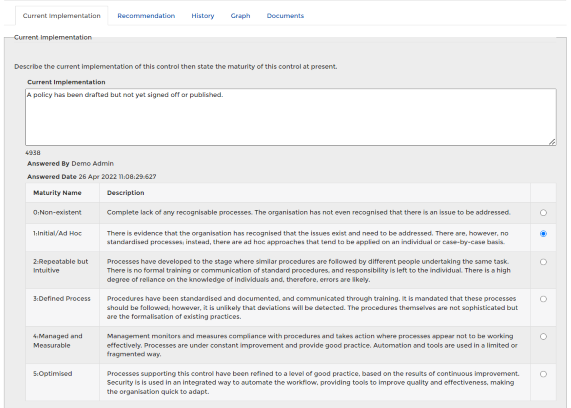
Task: Open the Graph tab
Action: [240, 16]
